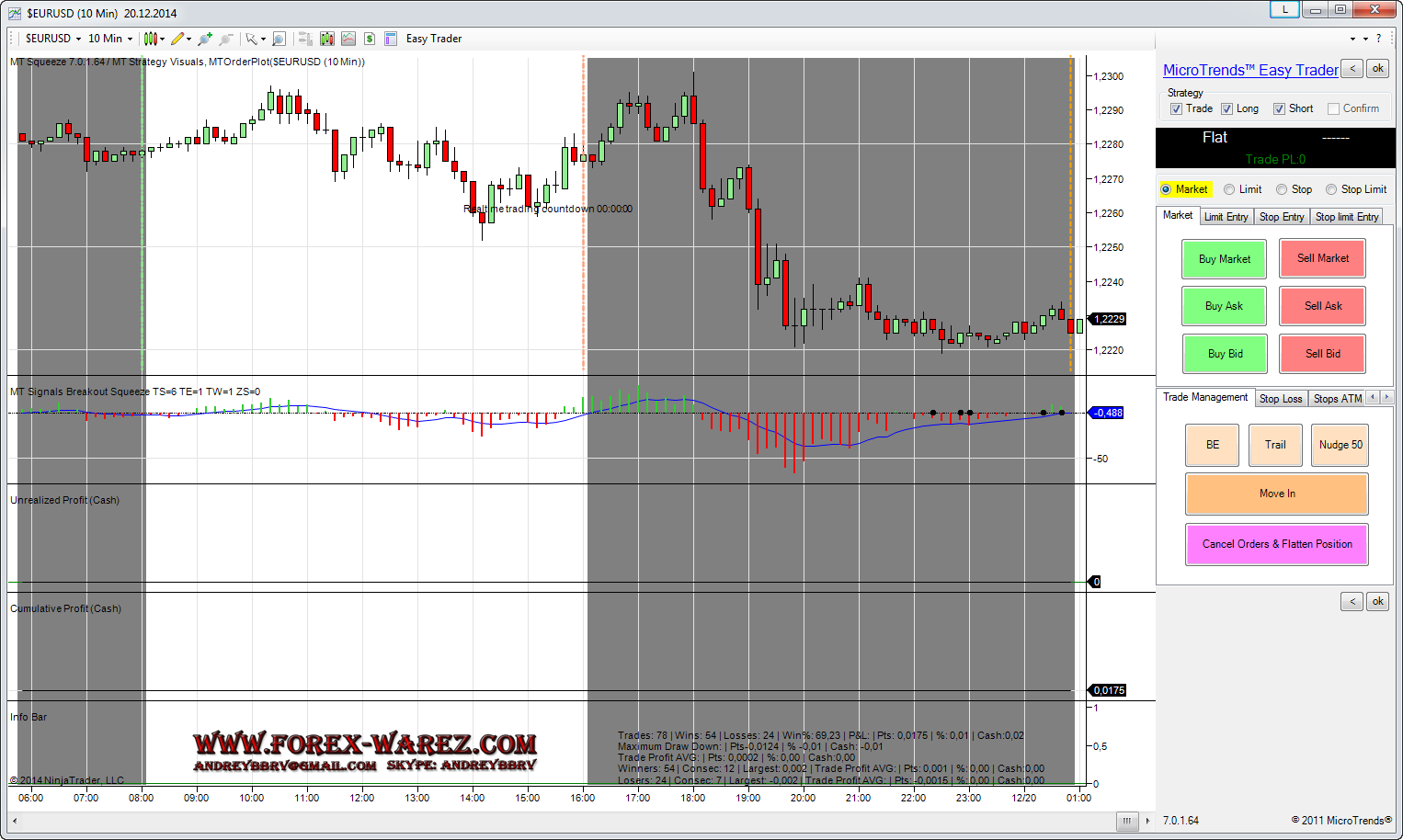Open the cursor pointer type dropdown arrow
Image resolution: width=1403 pixels, height=840 pixels.
263,39
